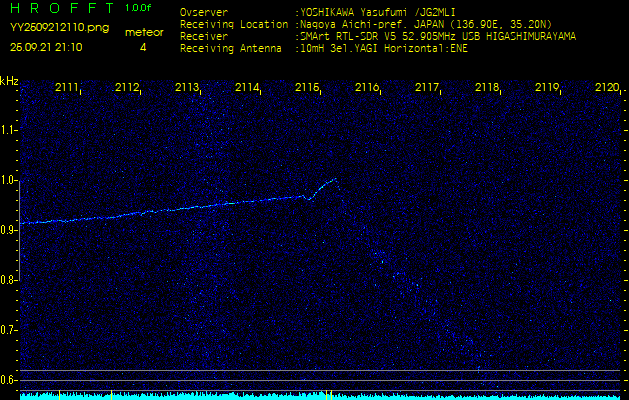Click the 1.1 frequency axis label

8,130
